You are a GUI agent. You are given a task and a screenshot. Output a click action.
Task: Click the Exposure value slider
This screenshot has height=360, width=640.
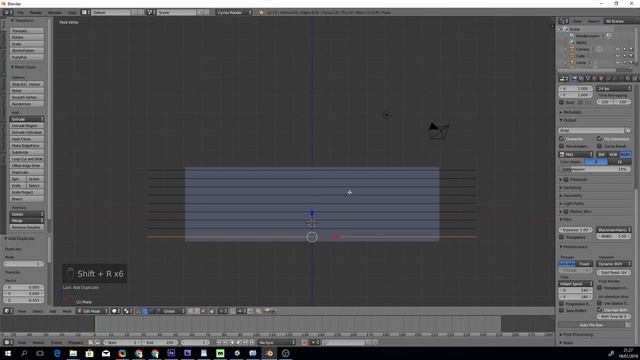(x=576, y=230)
